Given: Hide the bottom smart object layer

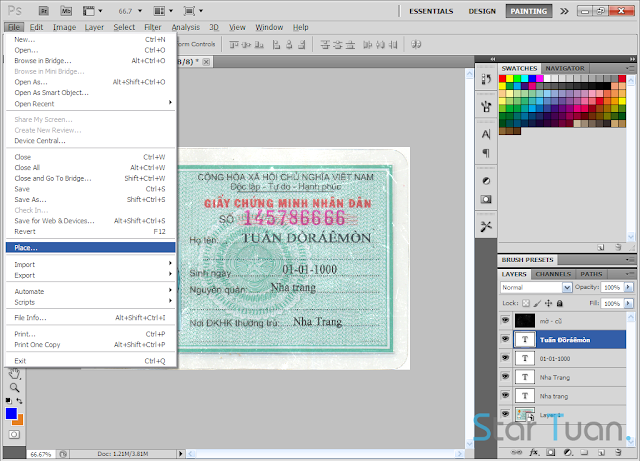Looking at the screenshot, I should click(x=505, y=414).
